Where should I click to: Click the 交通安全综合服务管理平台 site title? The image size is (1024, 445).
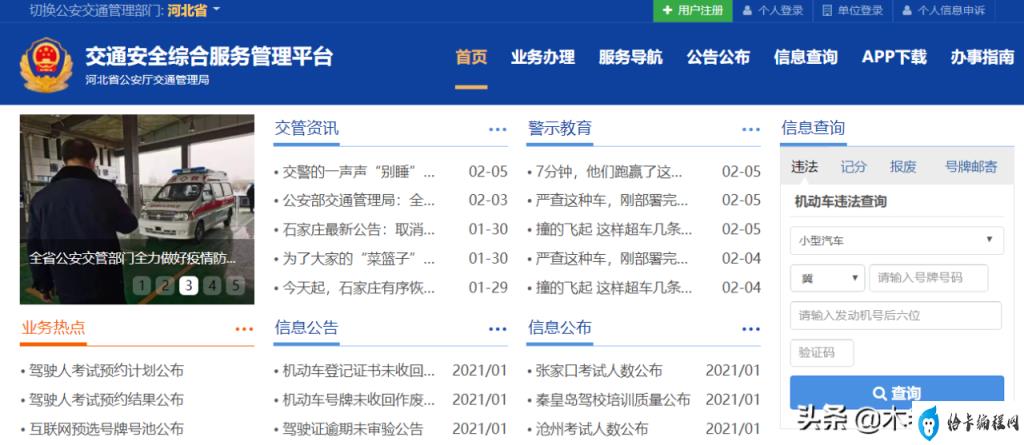[209, 56]
